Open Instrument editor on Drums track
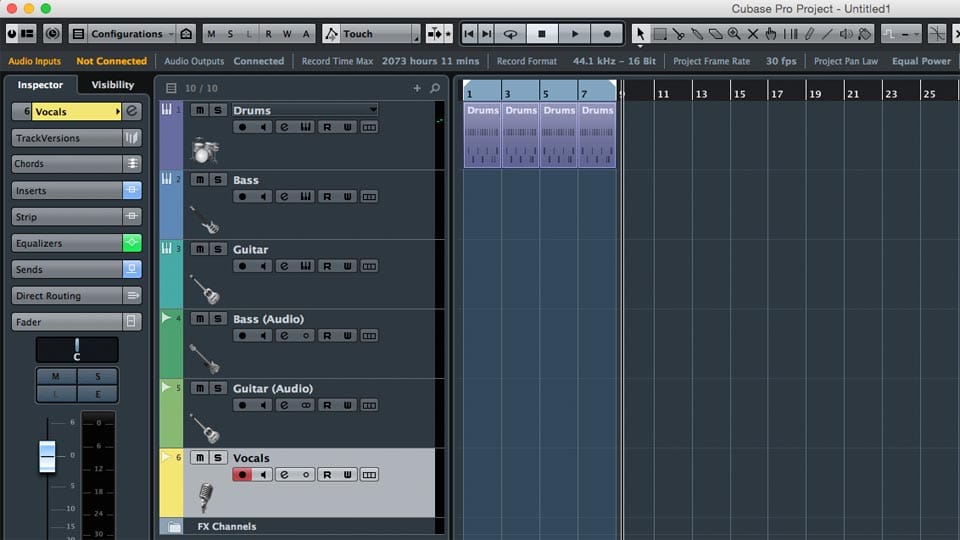This screenshot has width=960, height=540. (306, 127)
